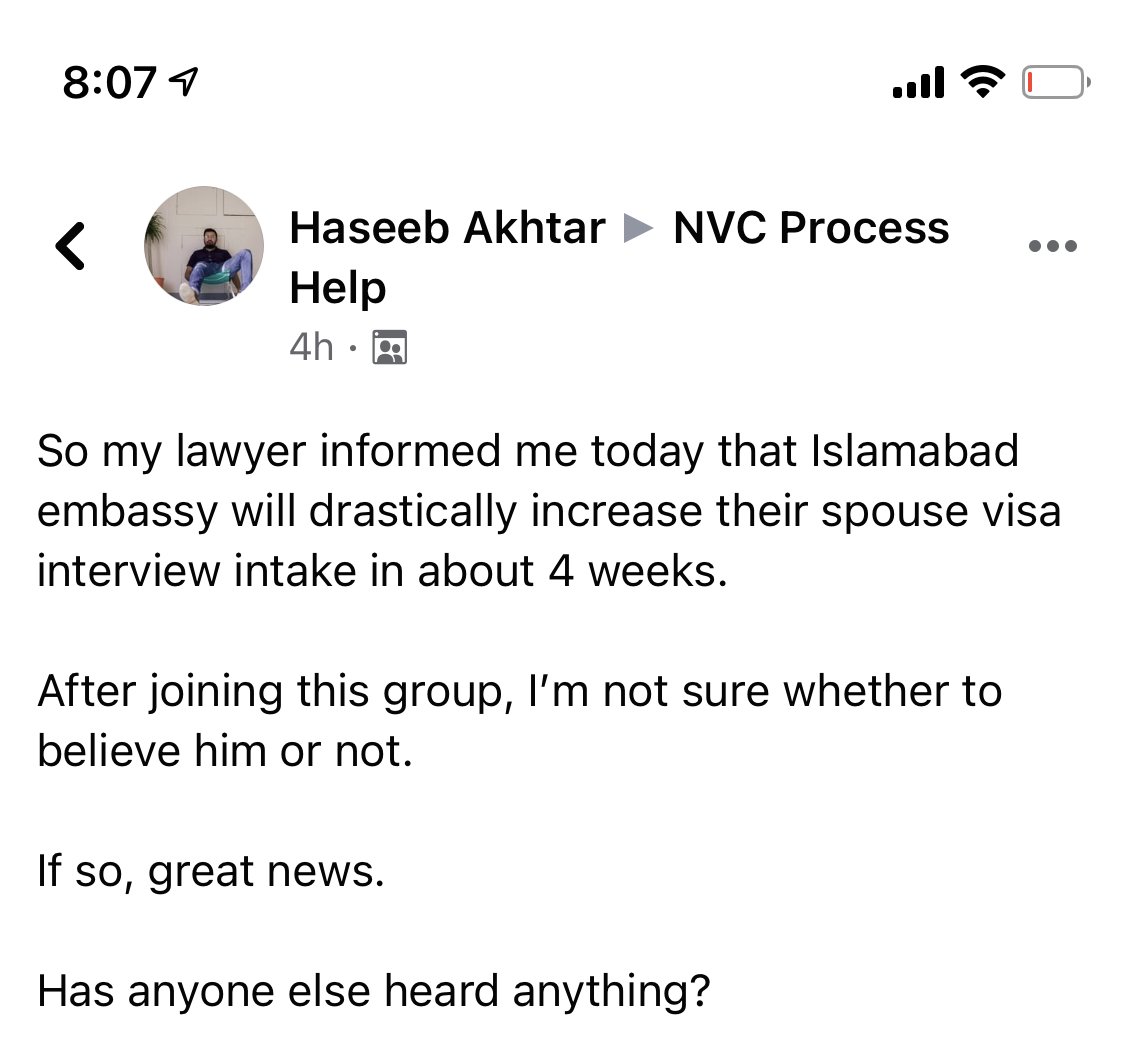Select the paragraph about Islamabad embassy interviews
The height and width of the screenshot is (1047, 1125).
coord(549,512)
